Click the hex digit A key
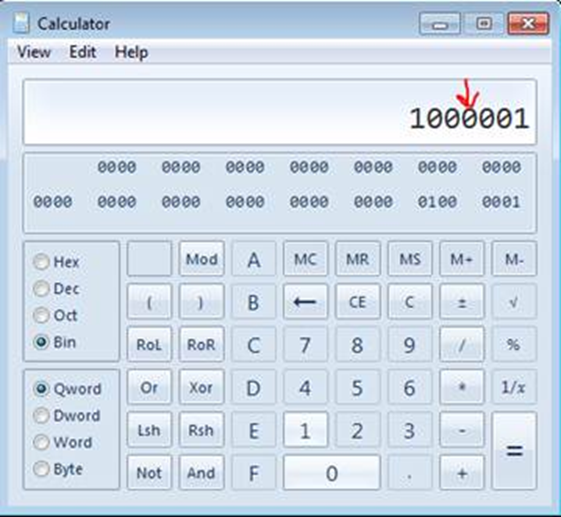561x517 pixels. click(254, 259)
